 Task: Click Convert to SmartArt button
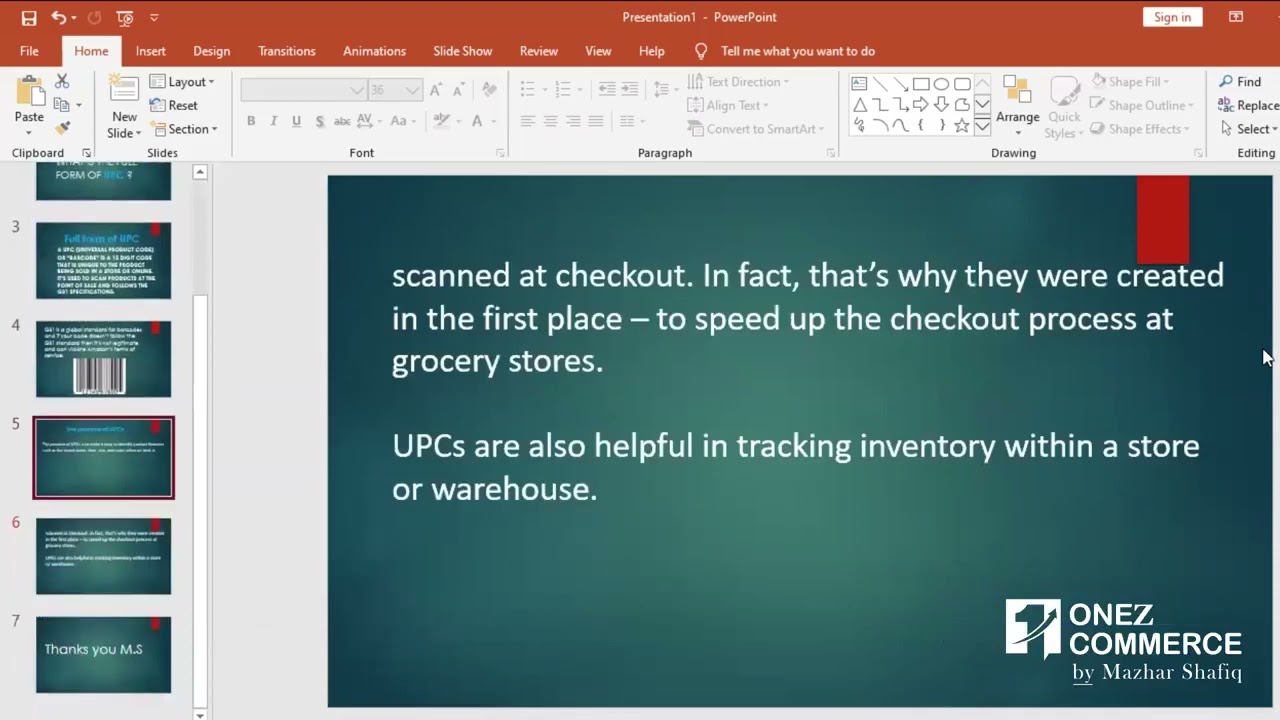click(x=756, y=129)
